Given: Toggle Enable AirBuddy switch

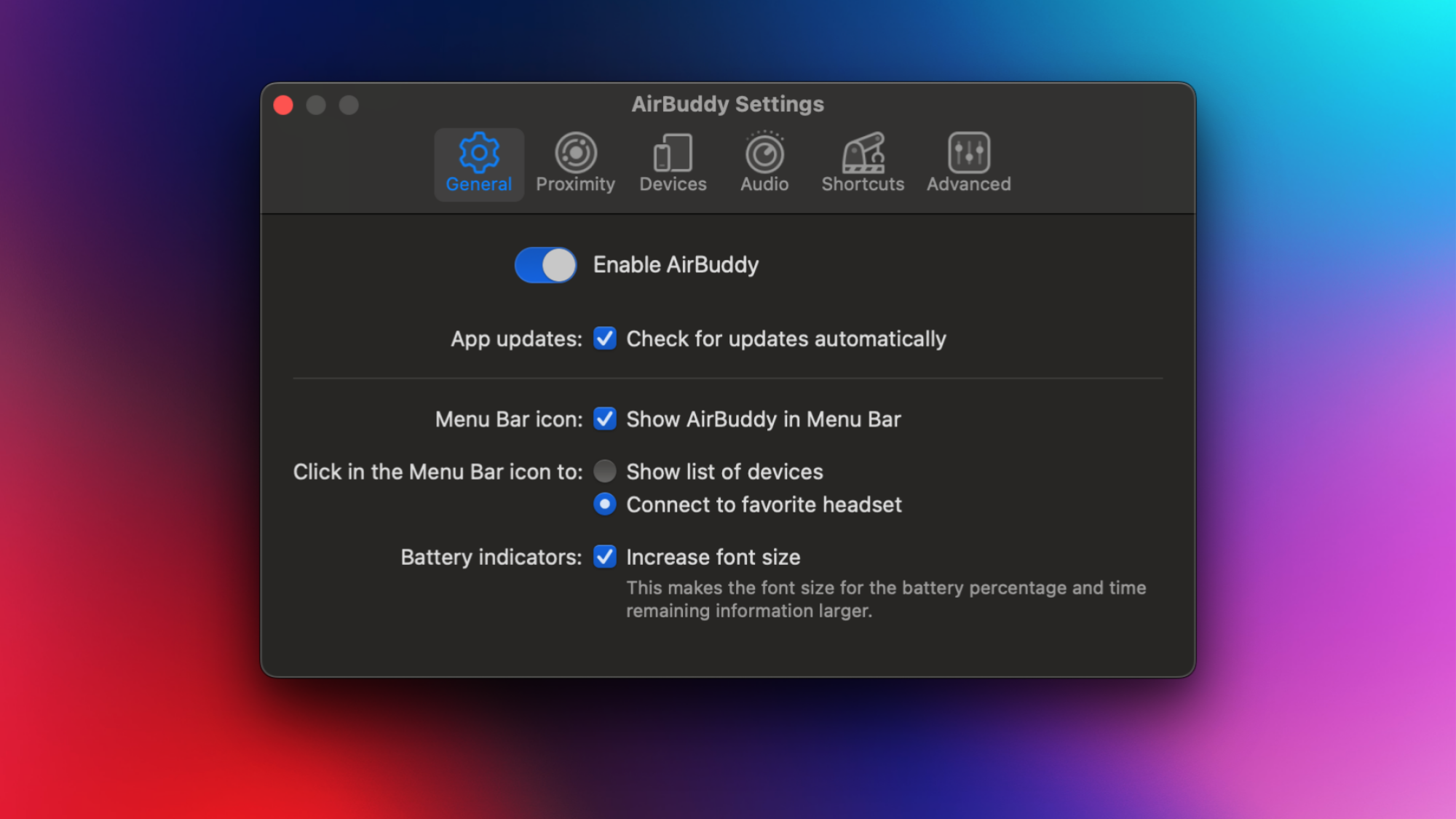Looking at the screenshot, I should [545, 264].
